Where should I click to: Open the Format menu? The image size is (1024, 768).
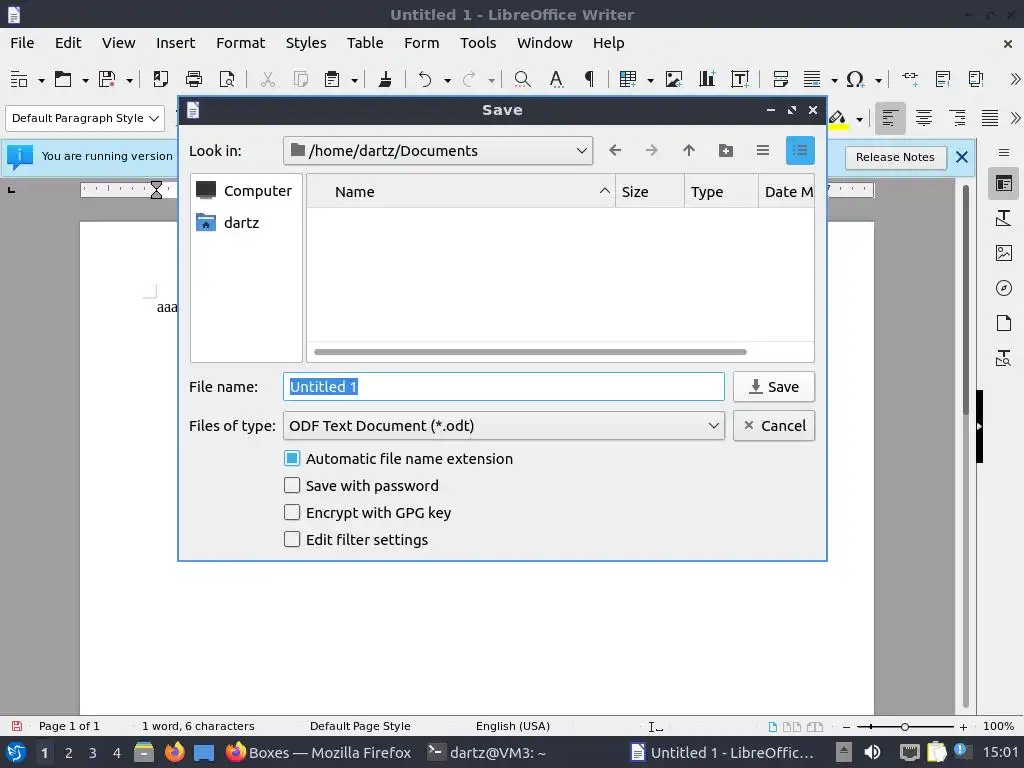coord(240,43)
